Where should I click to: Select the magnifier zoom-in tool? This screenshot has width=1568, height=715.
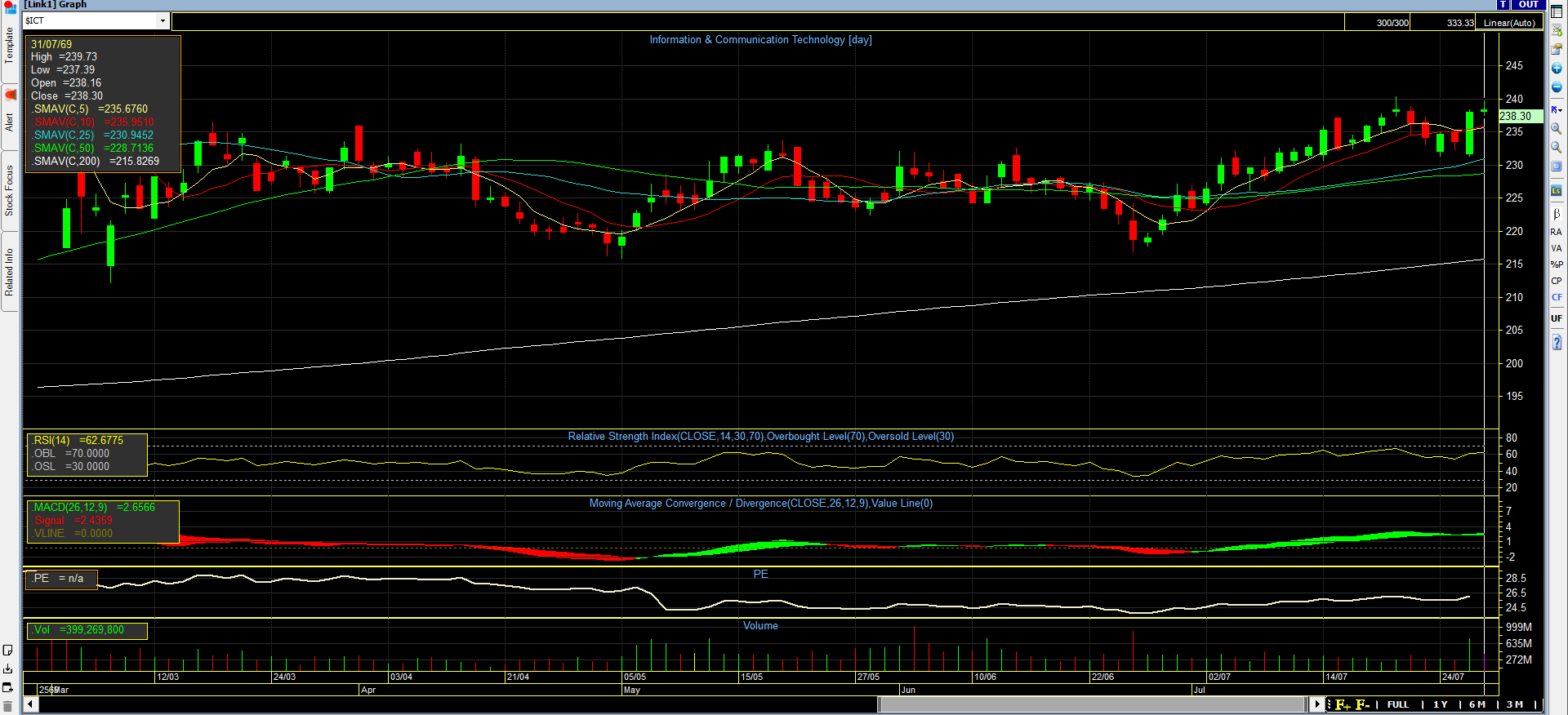[1557, 129]
